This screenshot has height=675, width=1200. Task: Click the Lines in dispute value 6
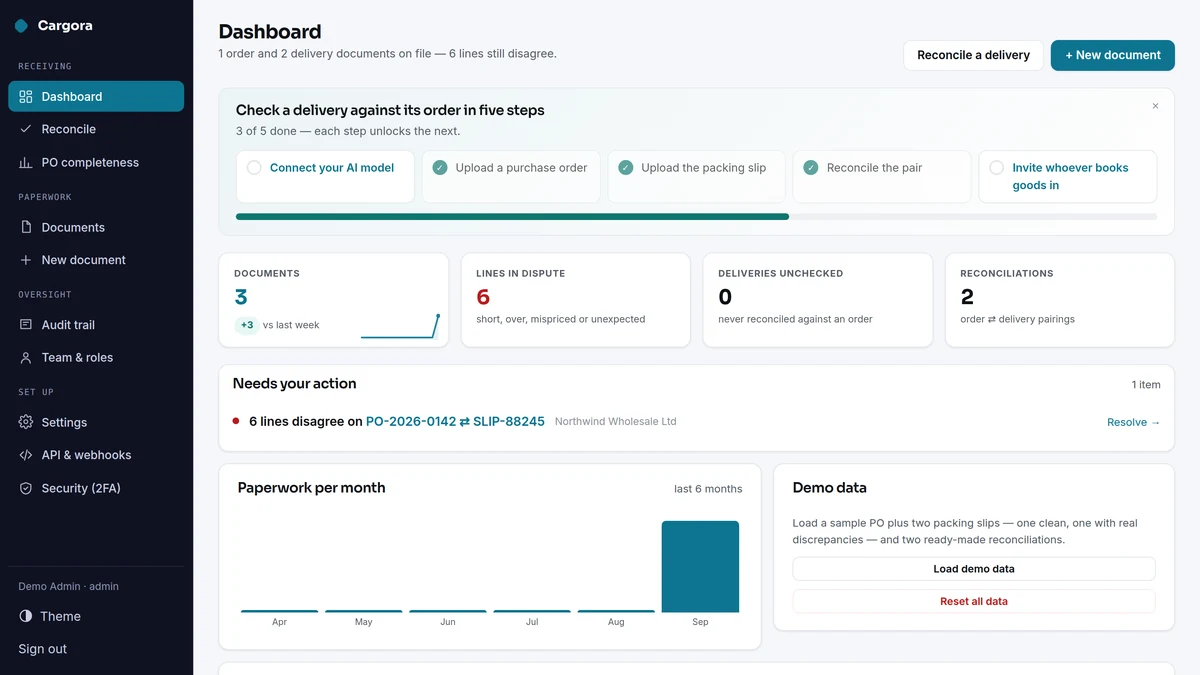[x=483, y=297]
